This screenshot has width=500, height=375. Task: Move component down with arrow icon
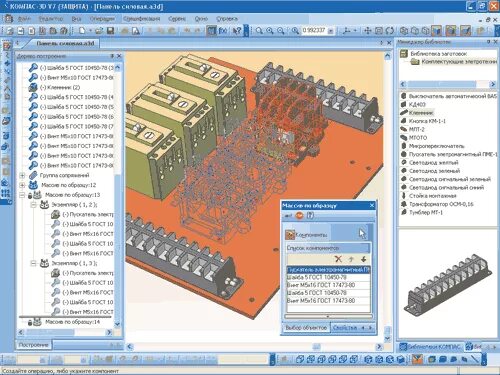364,259
